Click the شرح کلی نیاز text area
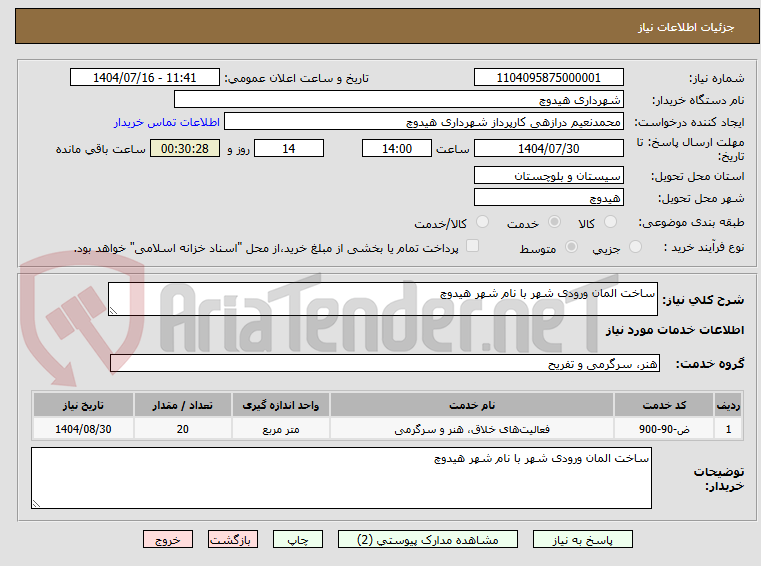The width and height of the screenshot is (761, 566). click(x=383, y=299)
